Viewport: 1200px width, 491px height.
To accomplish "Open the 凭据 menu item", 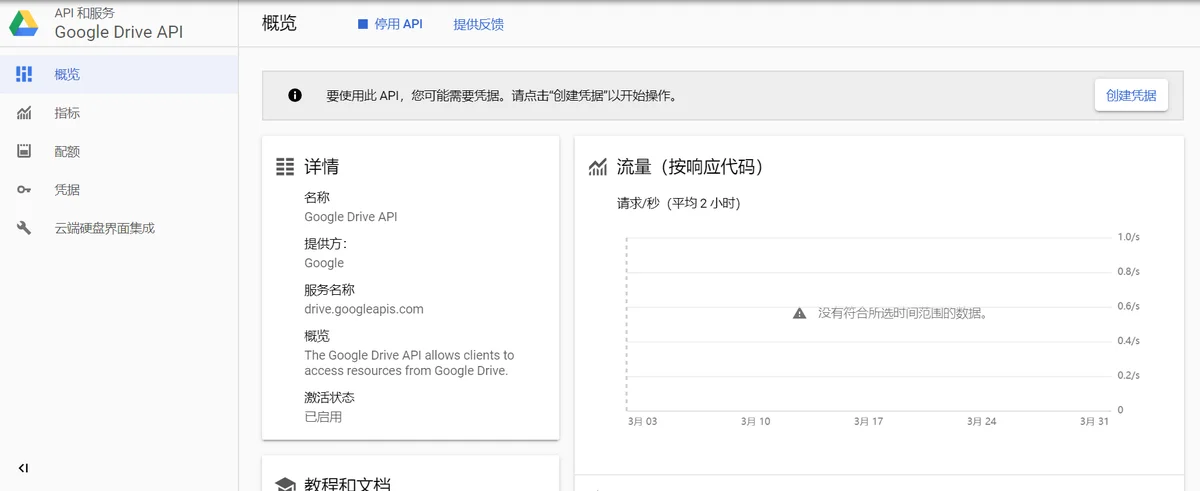I will (x=119, y=190).
